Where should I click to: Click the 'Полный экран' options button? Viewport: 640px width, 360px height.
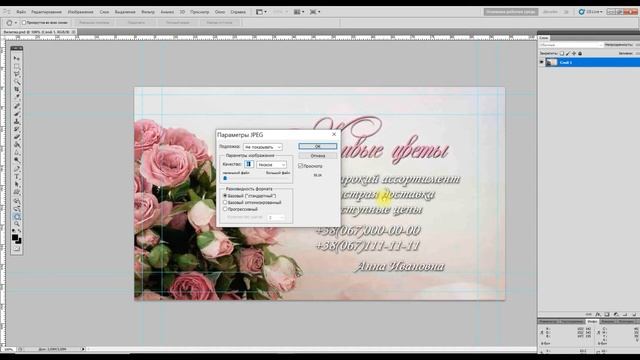coord(178,23)
